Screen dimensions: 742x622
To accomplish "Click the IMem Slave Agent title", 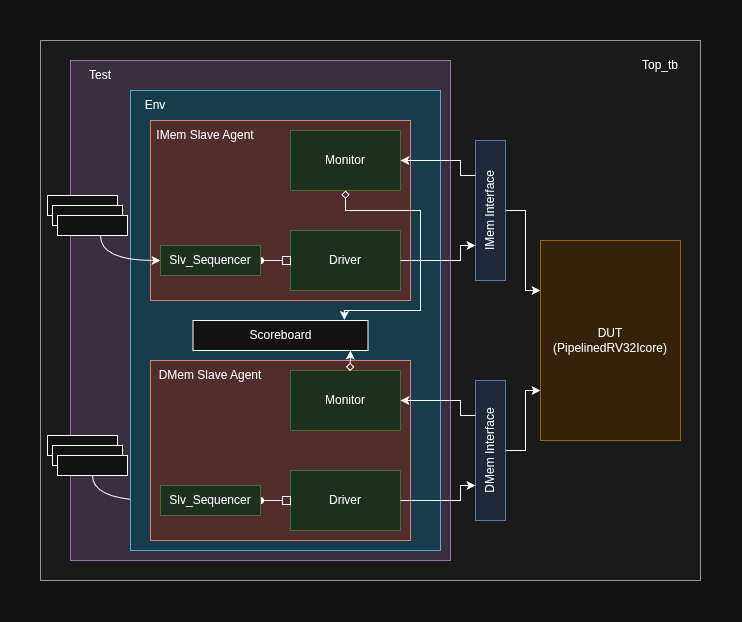I will (205, 135).
